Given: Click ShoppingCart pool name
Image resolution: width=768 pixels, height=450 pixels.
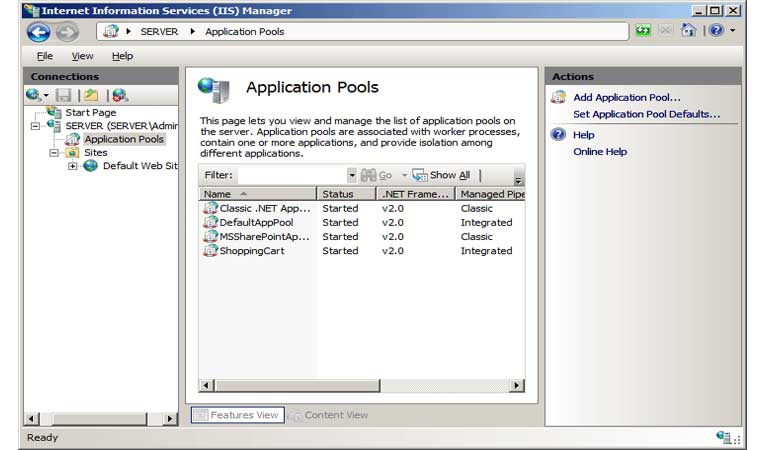Looking at the screenshot, I should pos(252,251).
